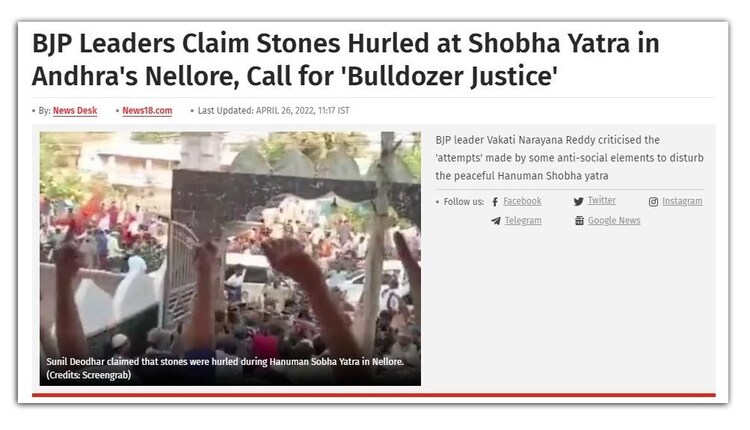750x430 pixels.
Task: Open the Hanuman Shobha Yatra screengrab image
Action: click(230, 258)
